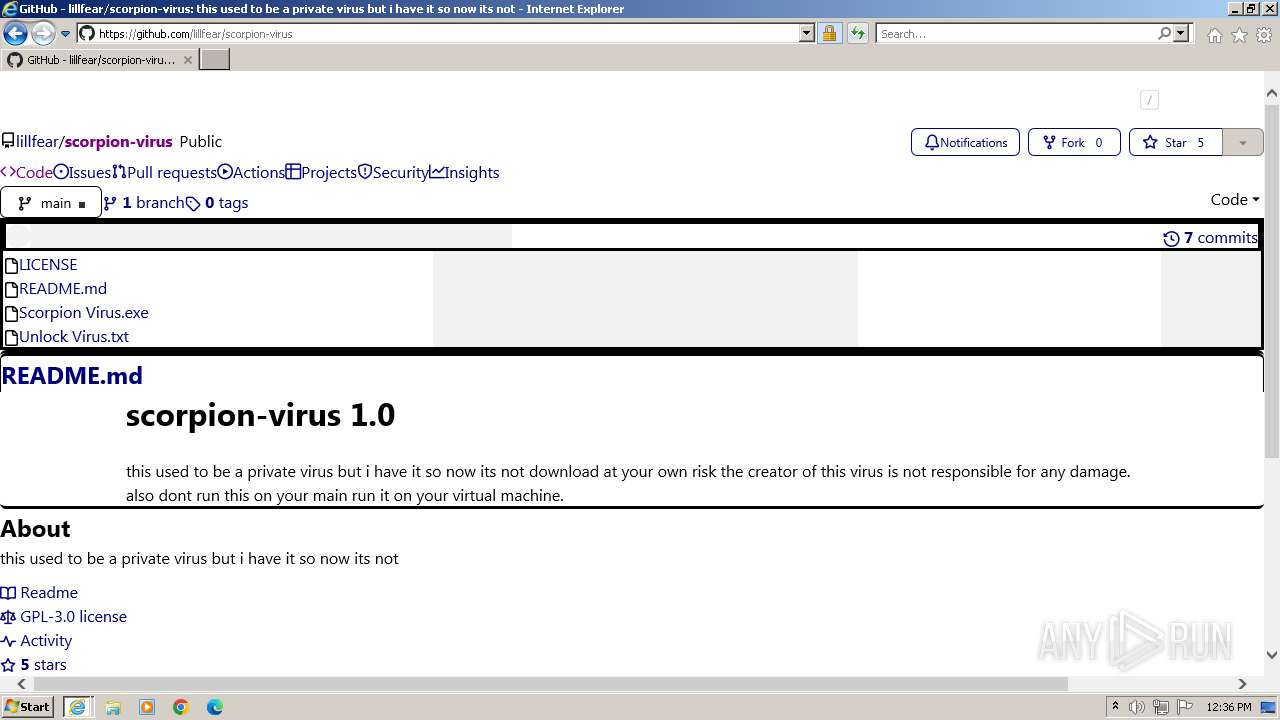Open the Favorites star icon

click(x=1239, y=34)
